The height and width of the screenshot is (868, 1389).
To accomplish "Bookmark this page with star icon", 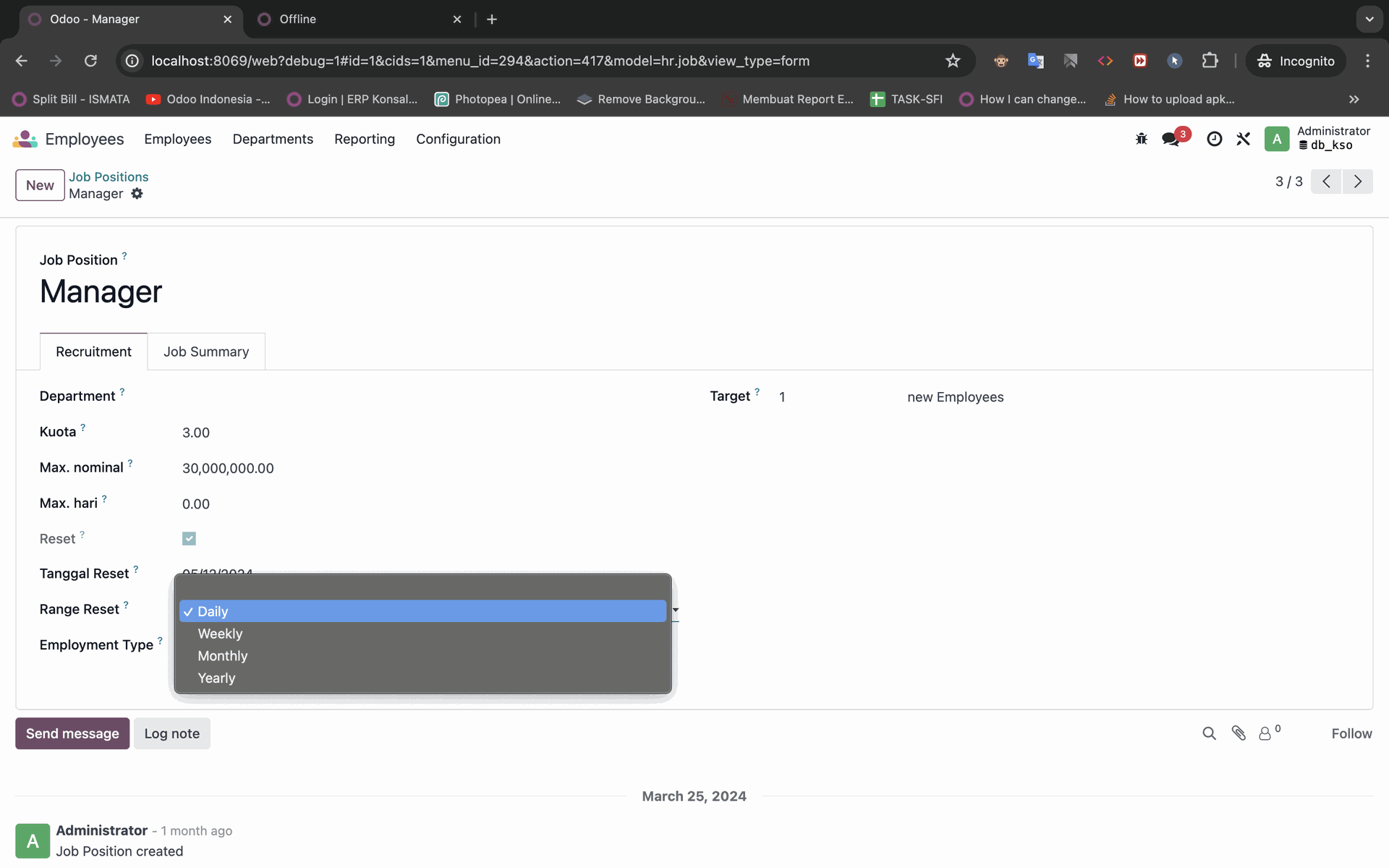I will [953, 61].
